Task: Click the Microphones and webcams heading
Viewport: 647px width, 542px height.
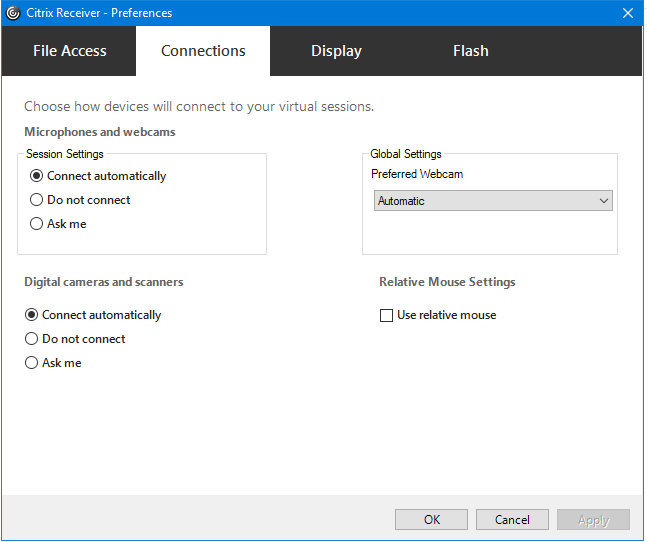Action: (x=100, y=132)
